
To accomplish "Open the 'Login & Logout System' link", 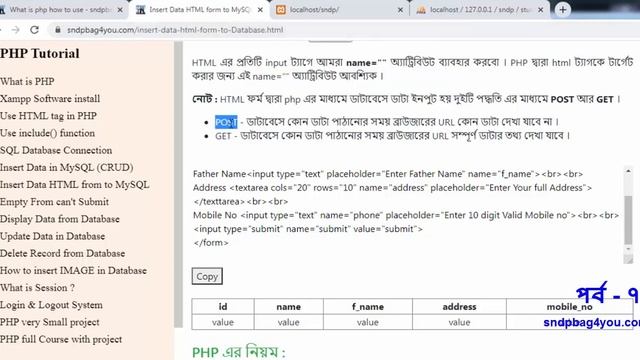I will (51, 304).
